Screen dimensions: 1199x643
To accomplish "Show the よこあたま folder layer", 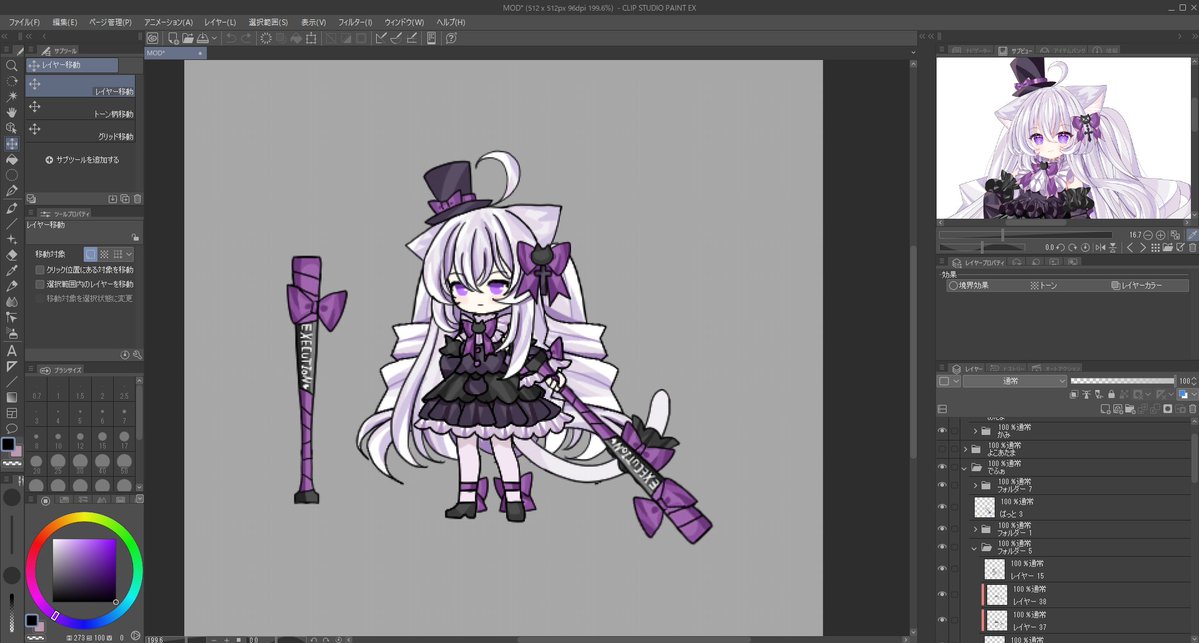I will coord(942,449).
